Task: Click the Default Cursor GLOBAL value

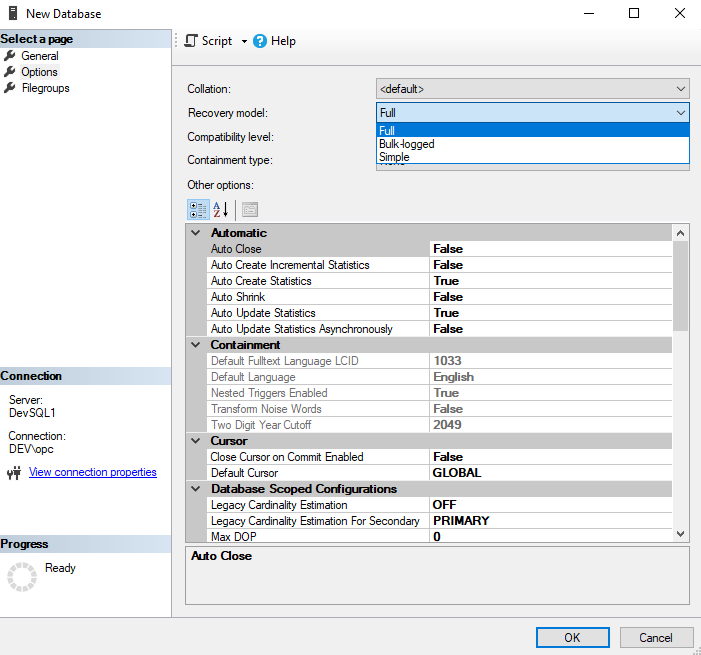Action: (x=551, y=473)
